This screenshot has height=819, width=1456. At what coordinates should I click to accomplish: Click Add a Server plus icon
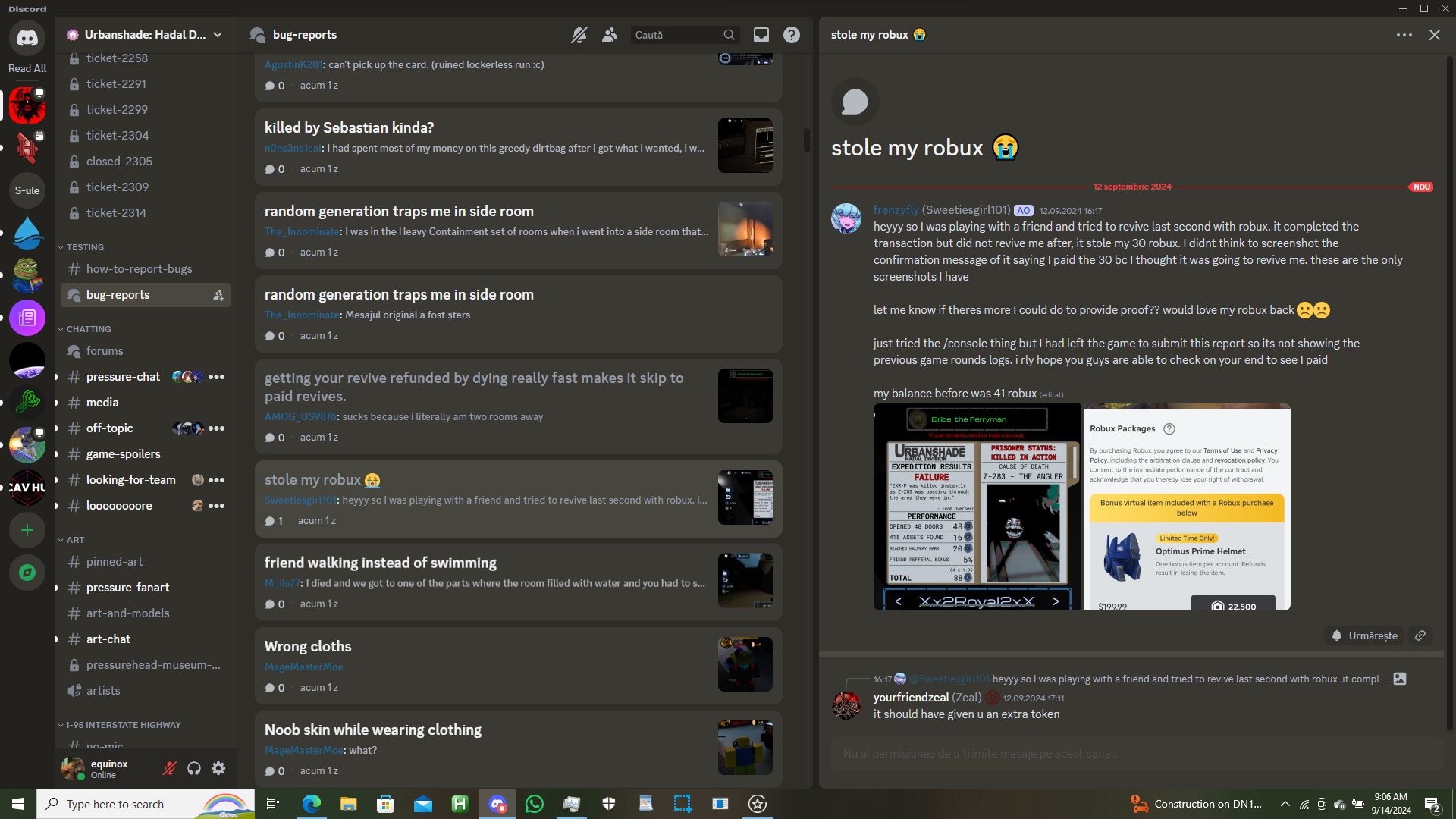pos(27,530)
